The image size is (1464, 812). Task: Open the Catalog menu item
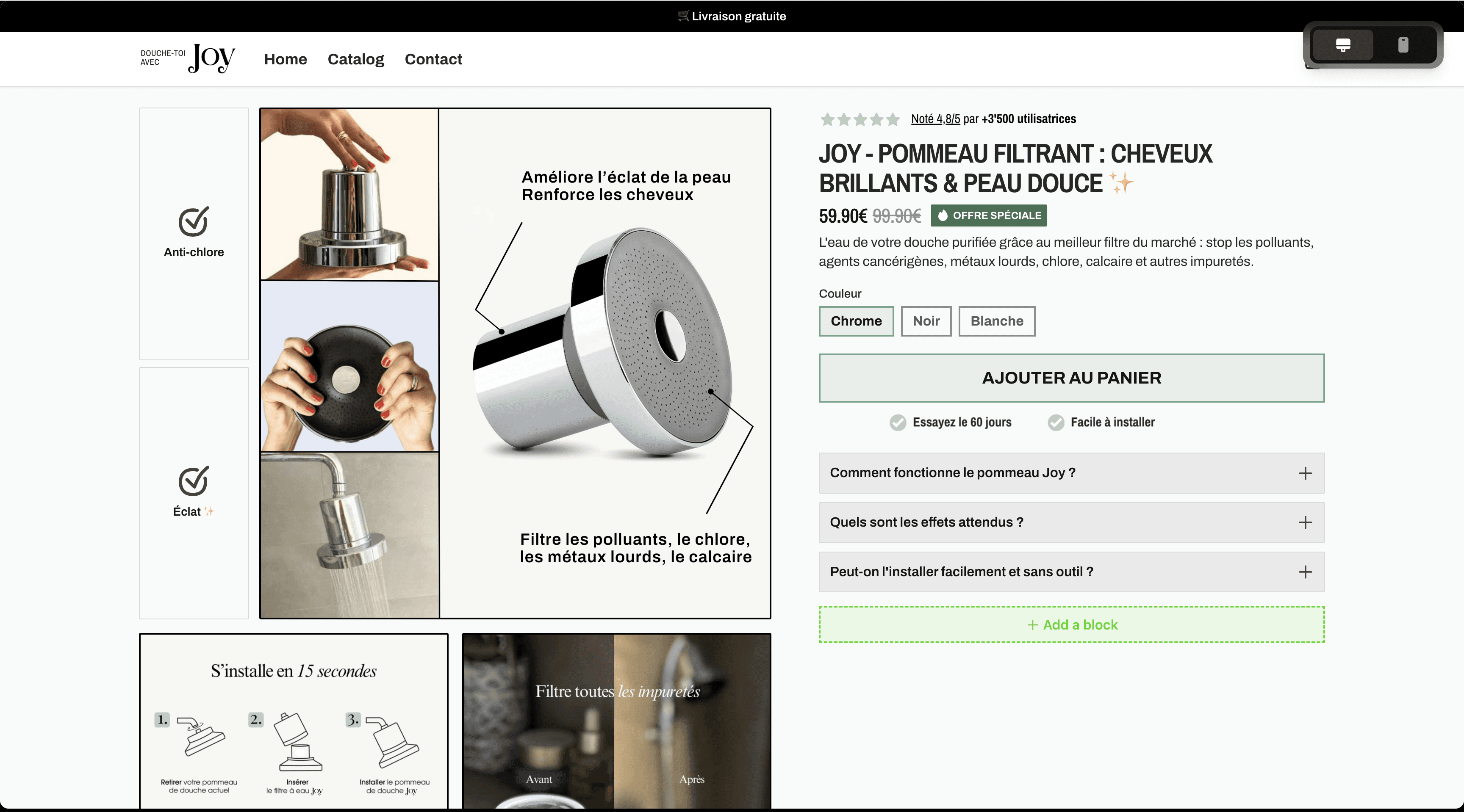click(x=356, y=59)
